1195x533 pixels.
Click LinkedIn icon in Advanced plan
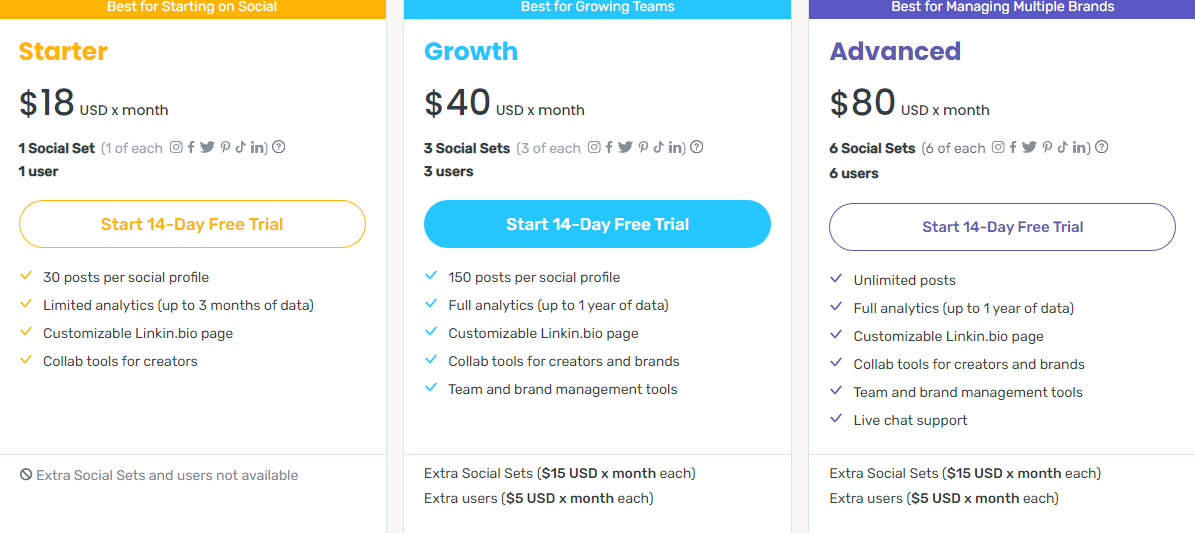pos(1080,147)
